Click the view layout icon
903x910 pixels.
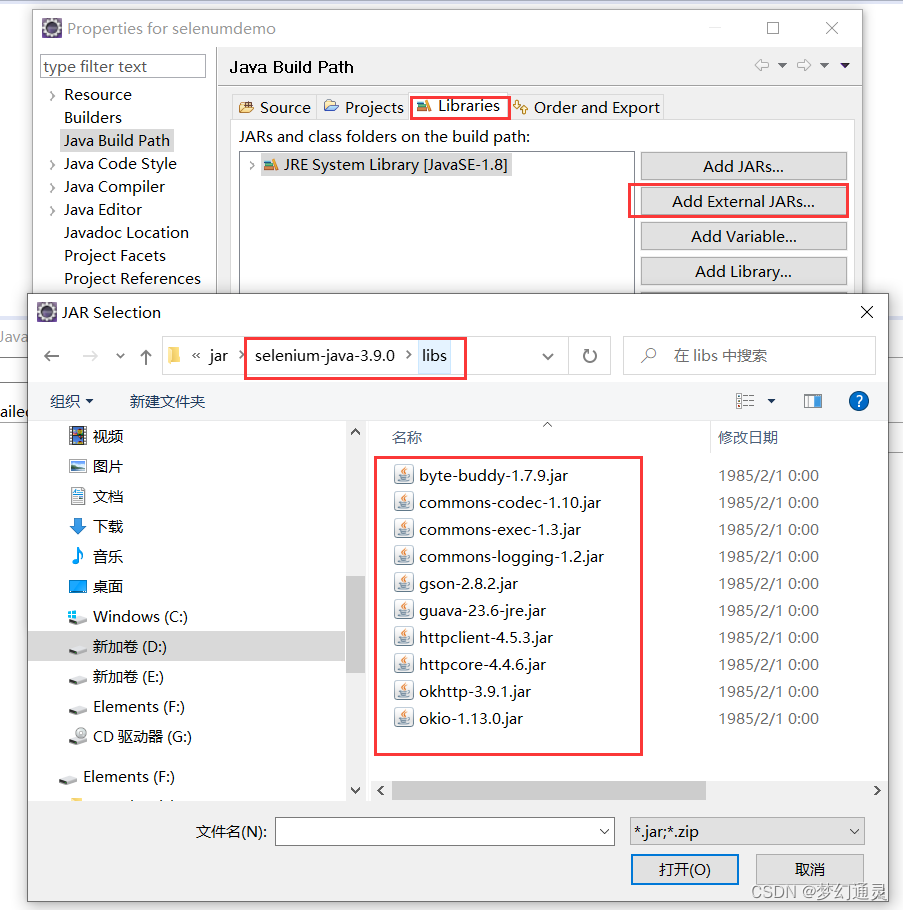click(745, 401)
